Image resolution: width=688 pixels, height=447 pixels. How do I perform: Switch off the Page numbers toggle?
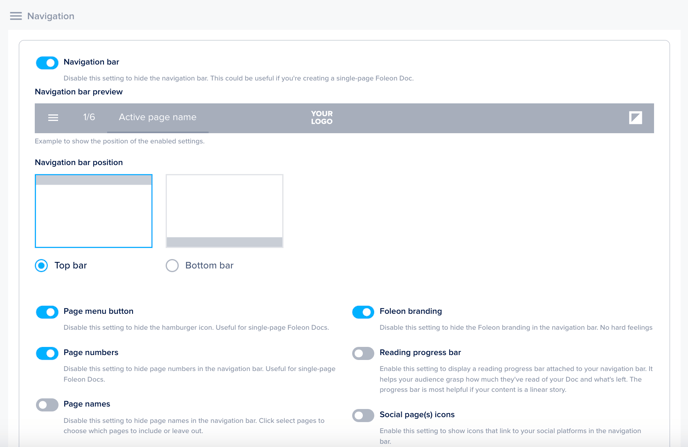click(47, 353)
